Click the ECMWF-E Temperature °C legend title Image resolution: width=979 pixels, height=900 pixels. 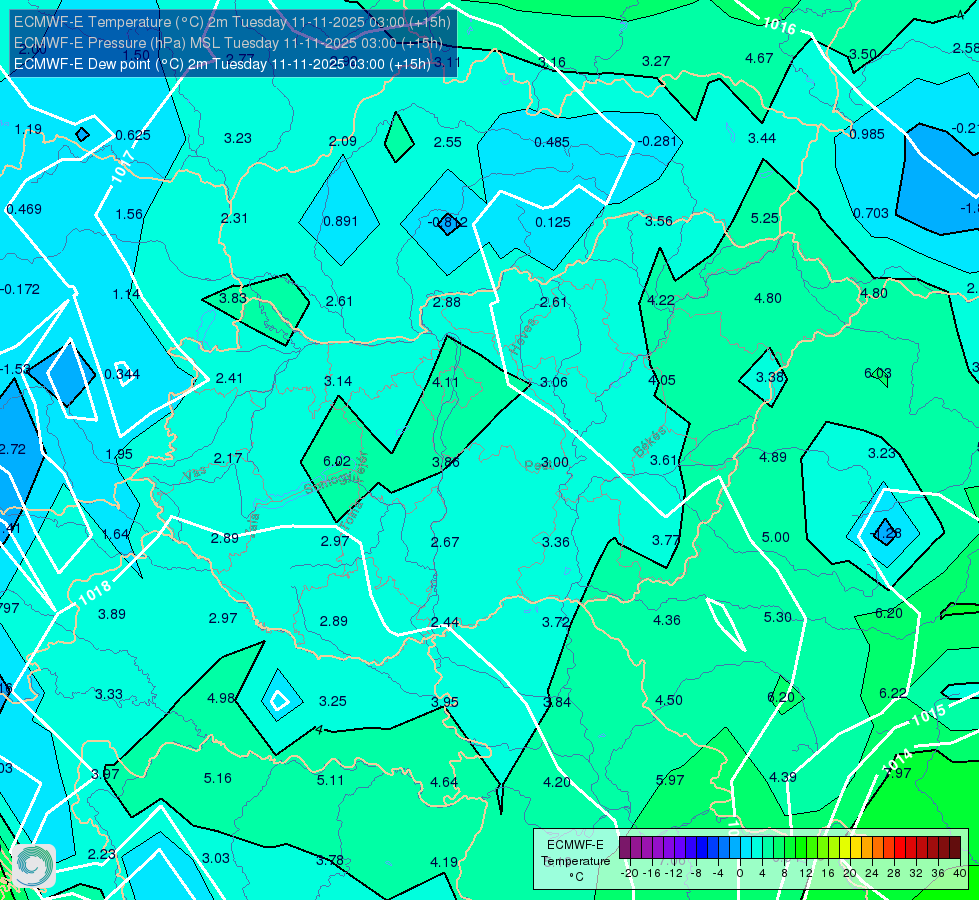pos(575,861)
